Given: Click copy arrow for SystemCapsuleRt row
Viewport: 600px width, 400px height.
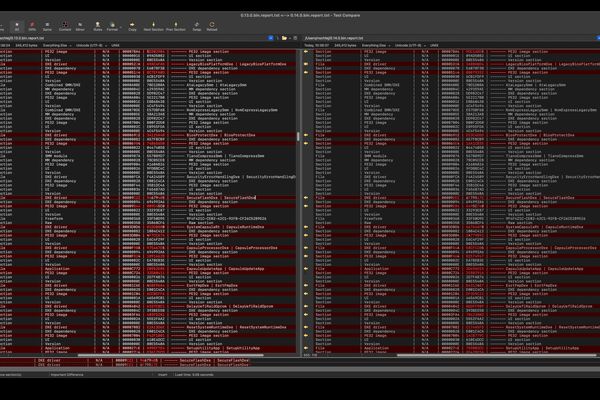Looking at the screenshot, I should 306,227.
